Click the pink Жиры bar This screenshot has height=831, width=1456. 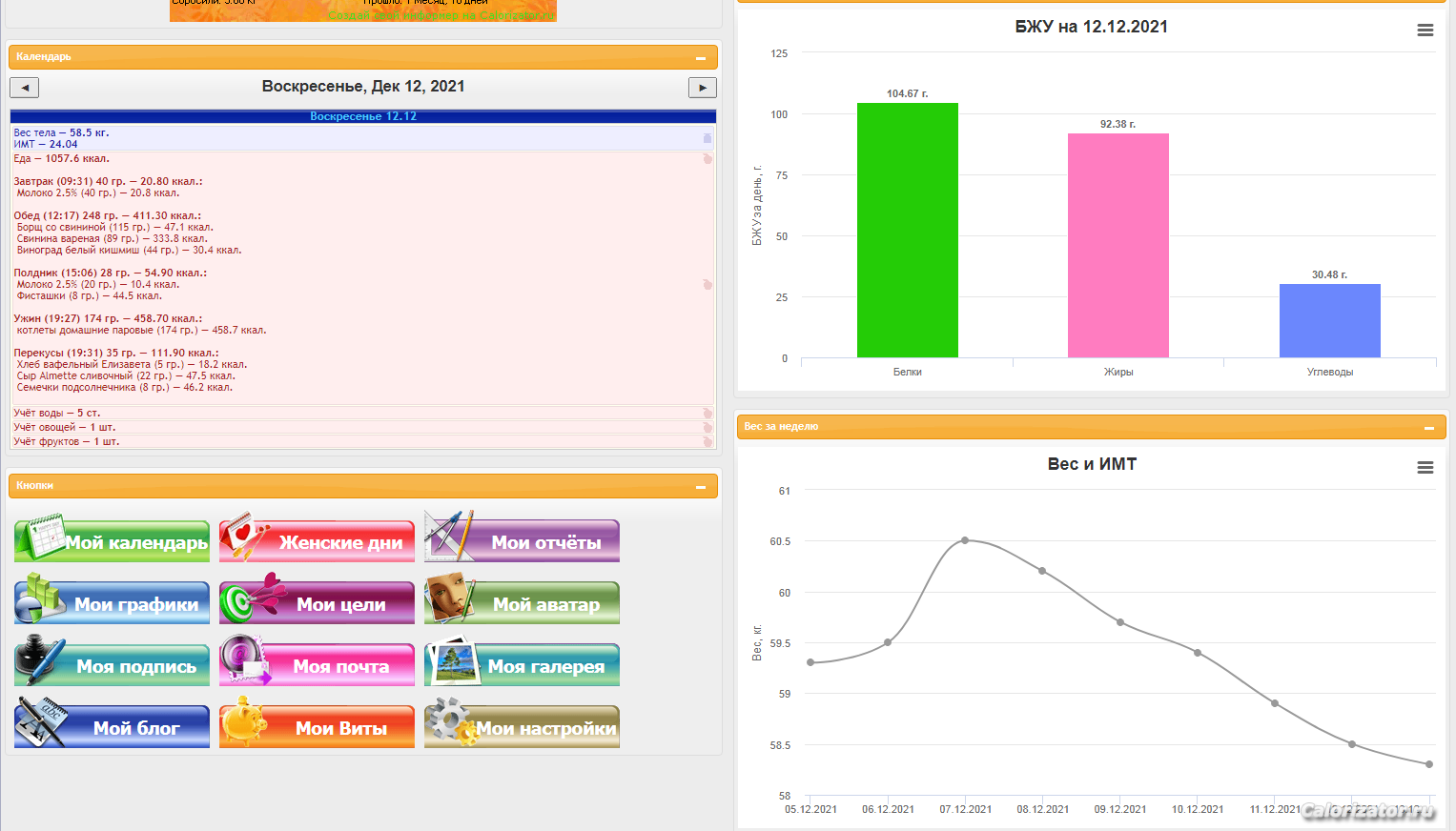pyautogui.click(x=1118, y=245)
